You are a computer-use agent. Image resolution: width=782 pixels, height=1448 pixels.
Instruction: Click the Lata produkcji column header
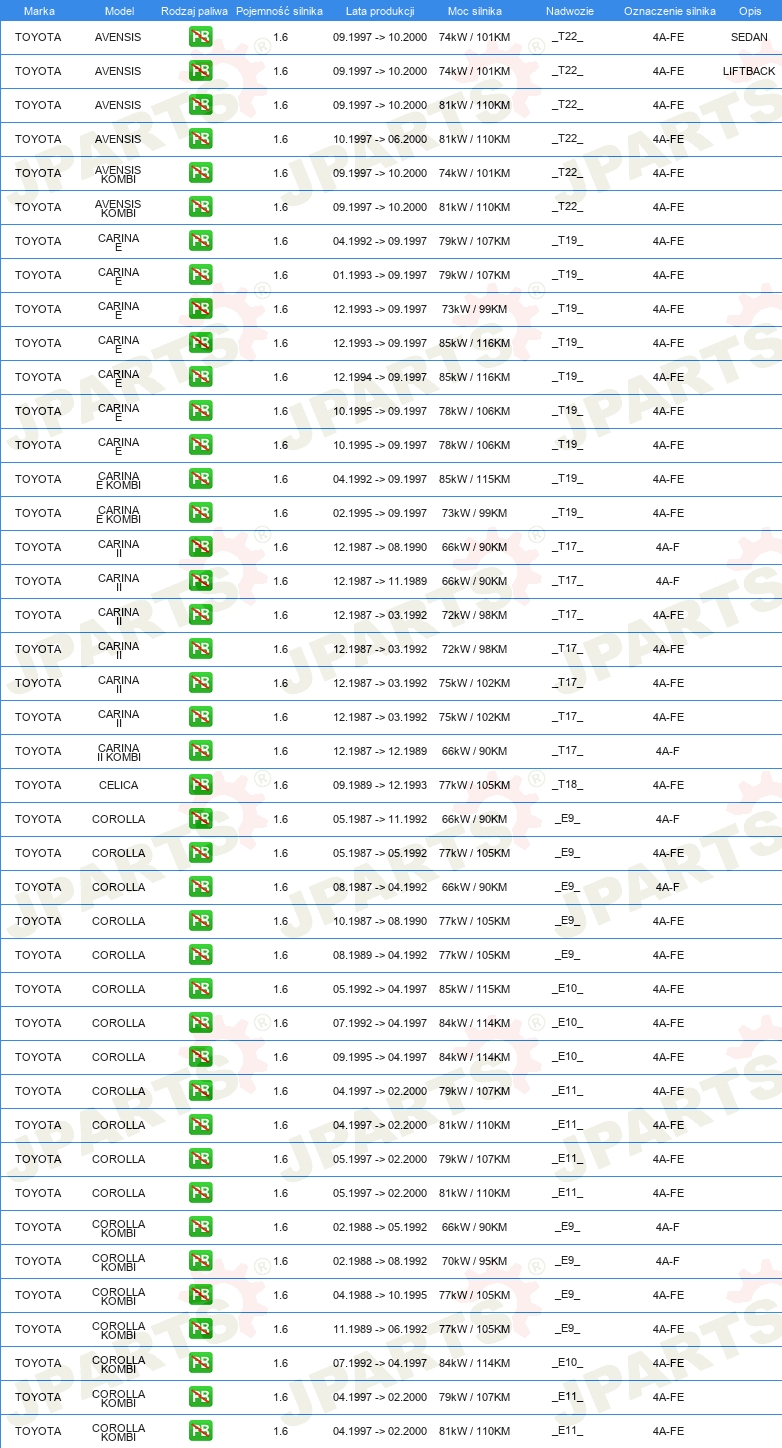(380, 11)
